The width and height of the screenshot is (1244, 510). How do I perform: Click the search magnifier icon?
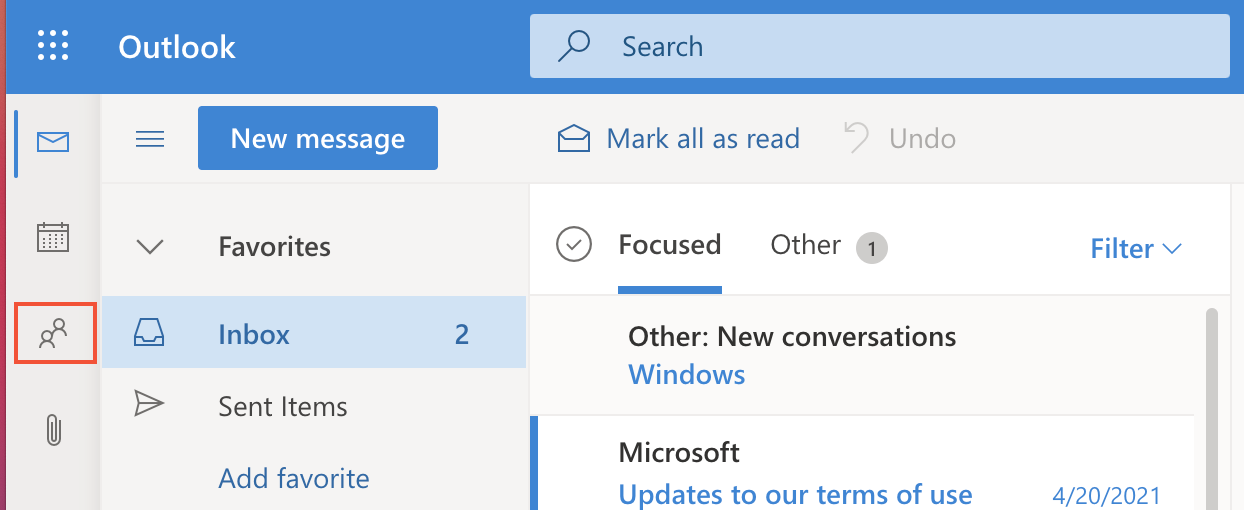574,46
